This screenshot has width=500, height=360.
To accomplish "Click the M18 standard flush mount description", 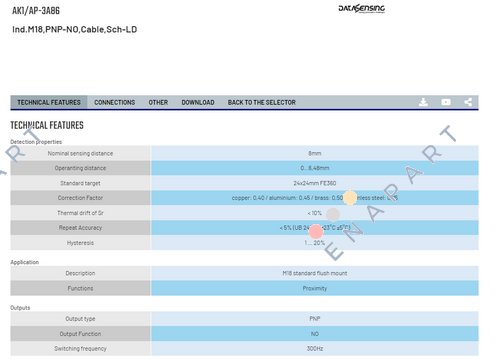I will (x=315, y=273).
